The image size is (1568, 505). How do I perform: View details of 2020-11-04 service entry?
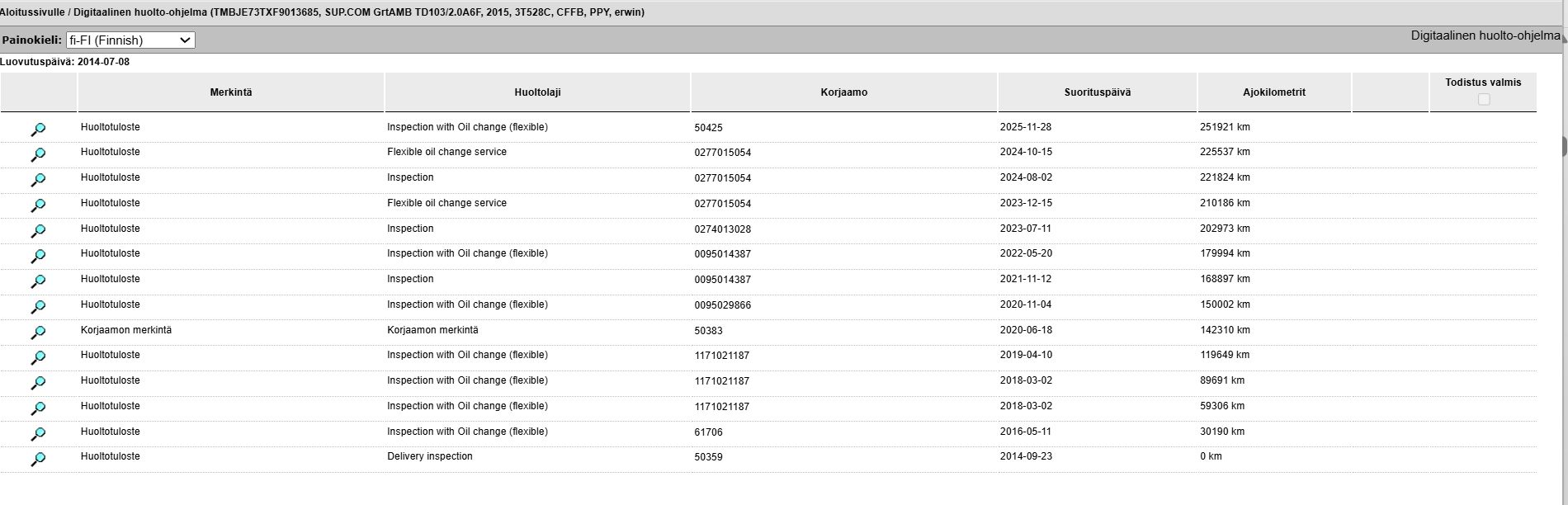pyautogui.click(x=38, y=307)
